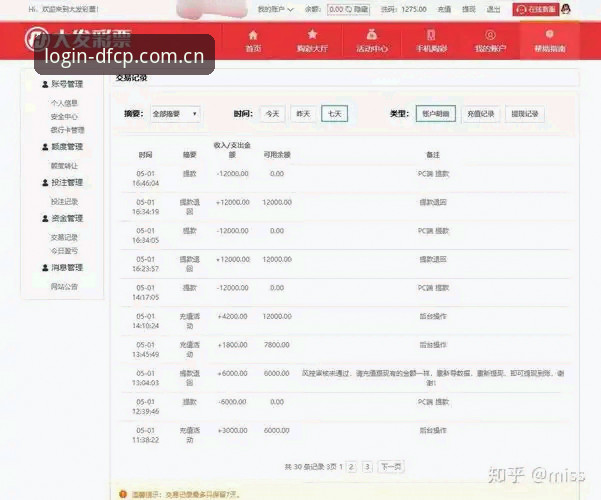
Task: Click the phone icon for 手机购彩
Action: (431, 35)
